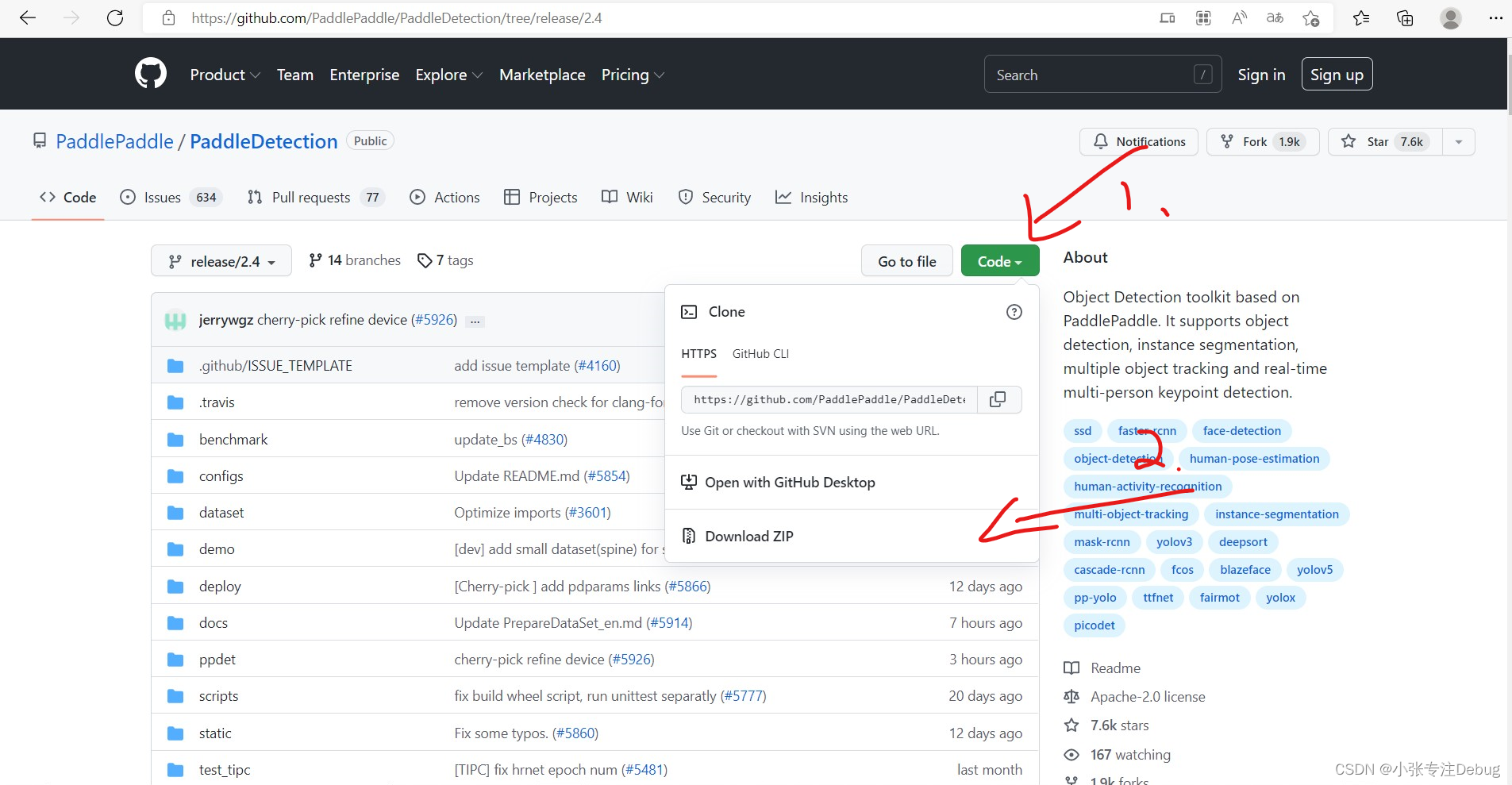Expand the commit message ellipsis
The width and height of the screenshot is (1512, 785).
click(x=475, y=321)
